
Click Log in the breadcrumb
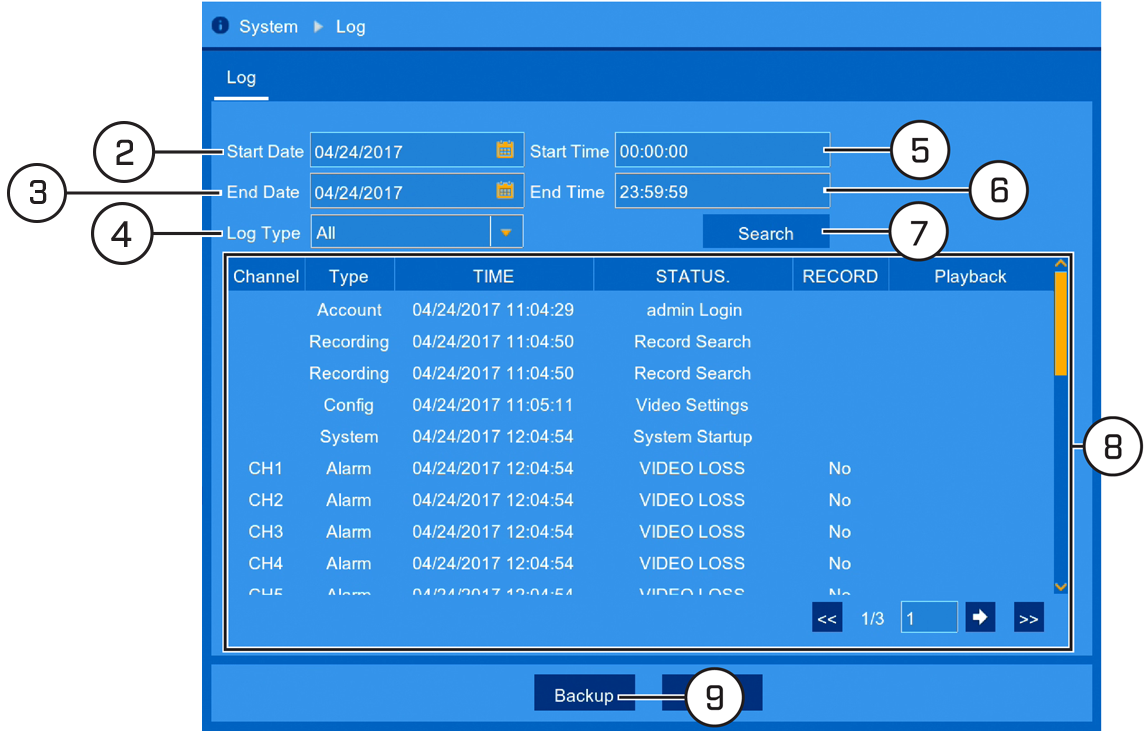click(351, 27)
